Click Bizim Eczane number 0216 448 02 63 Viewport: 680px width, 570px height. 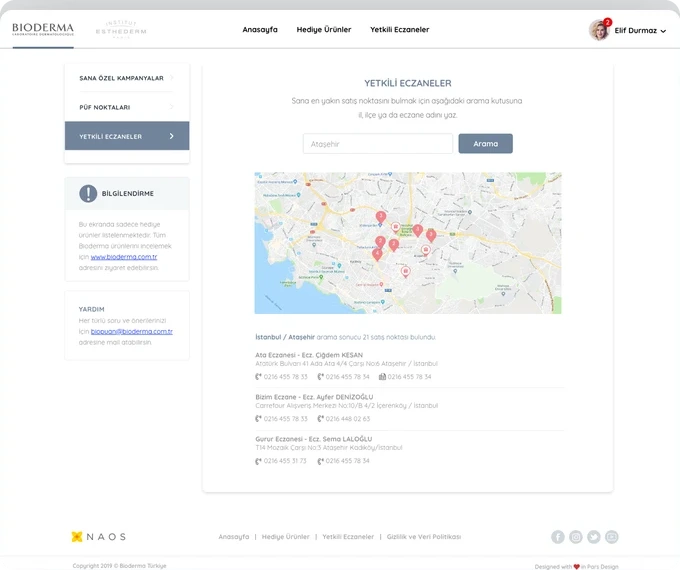pos(348,419)
